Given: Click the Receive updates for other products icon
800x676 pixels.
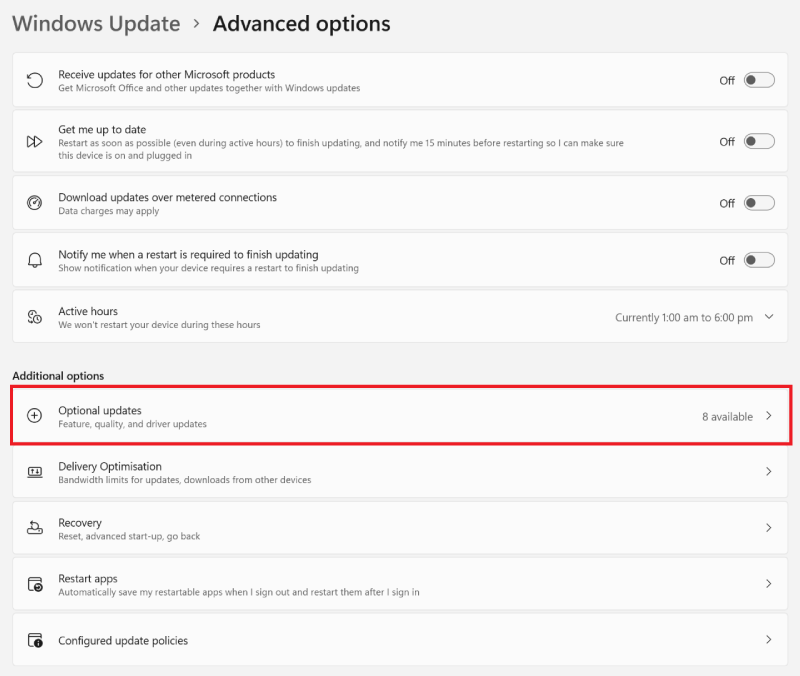Looking at the screenshot, I should tap(33, 80).
